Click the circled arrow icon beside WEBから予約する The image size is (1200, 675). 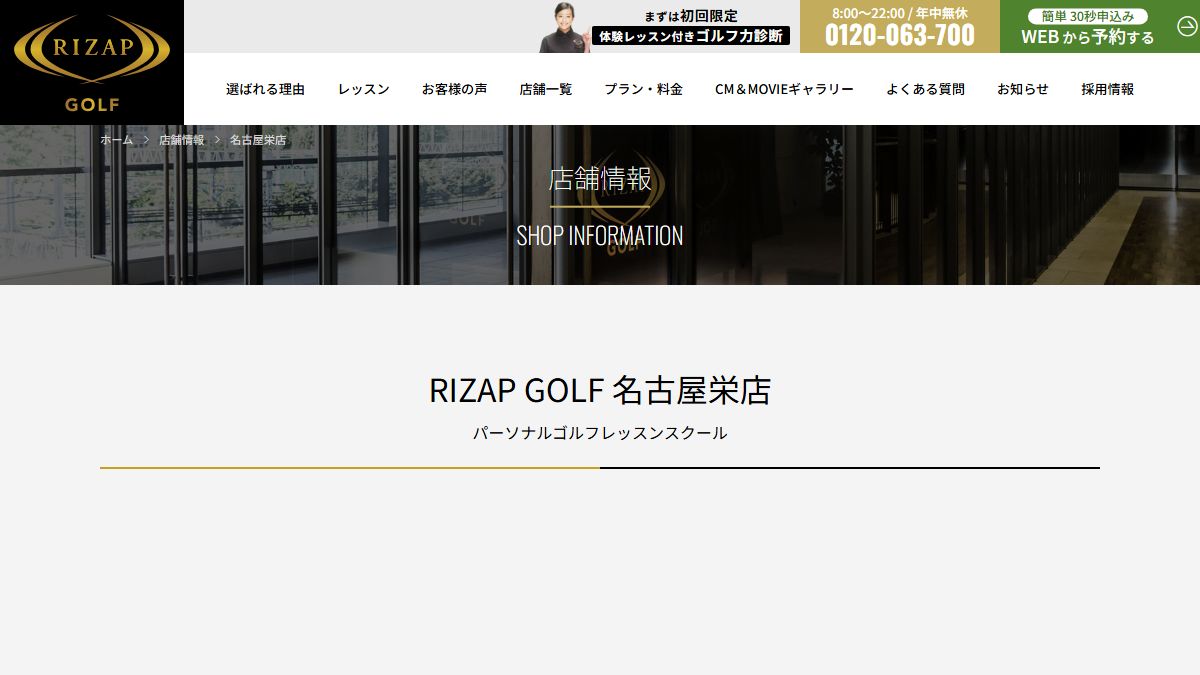1187,27
